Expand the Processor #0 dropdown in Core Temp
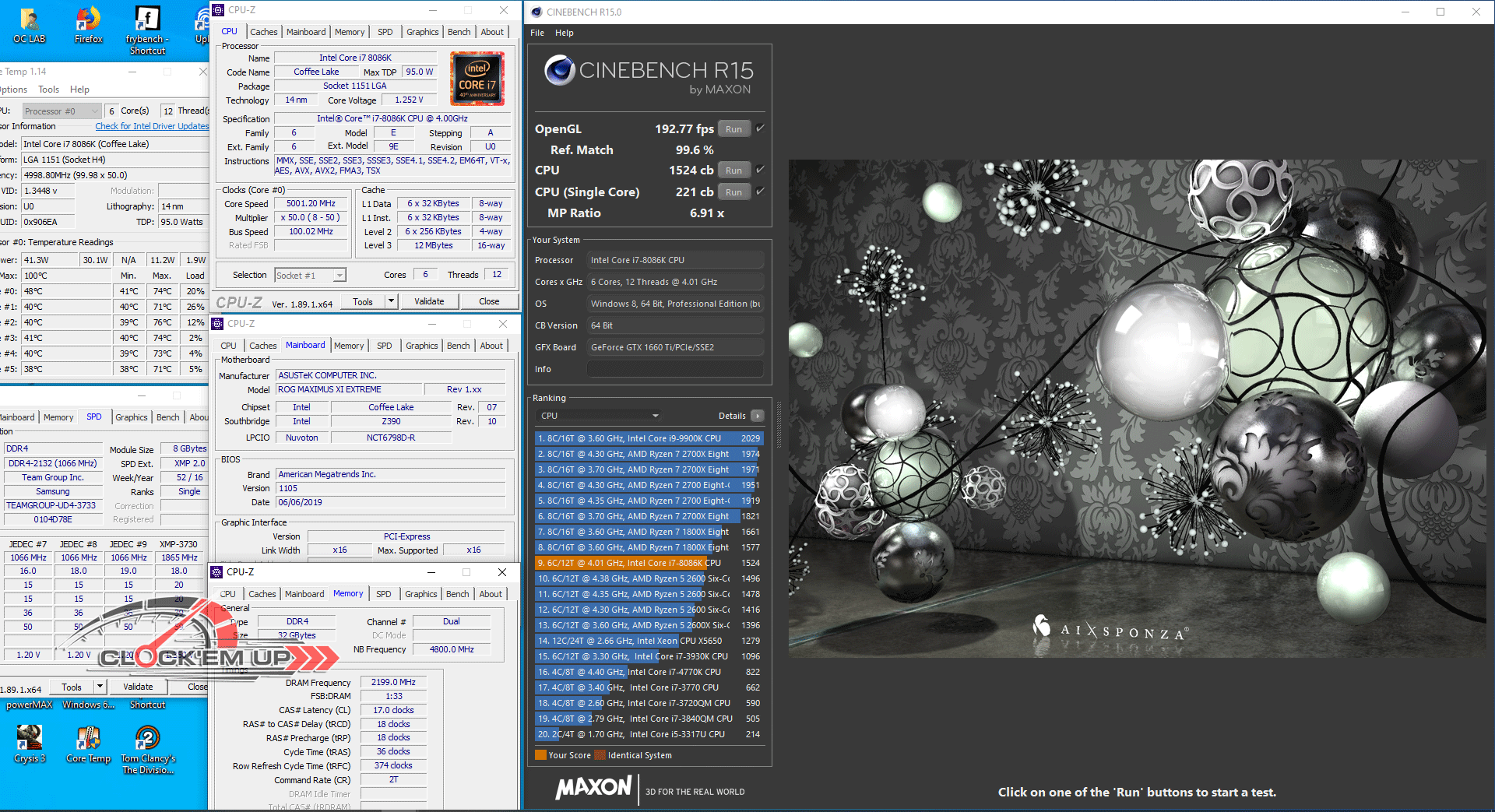 tap(95, 111)
